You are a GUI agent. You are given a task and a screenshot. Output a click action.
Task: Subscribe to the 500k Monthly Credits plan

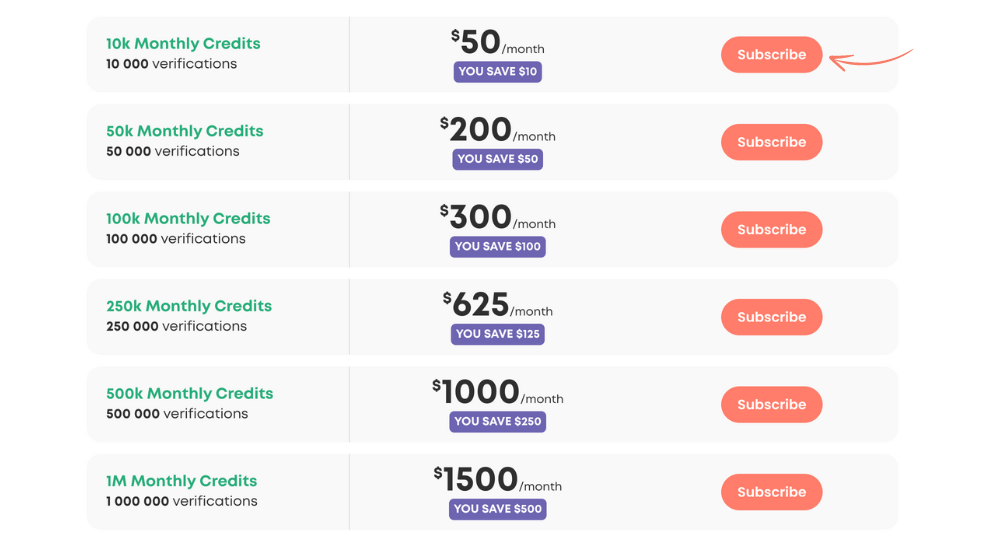[772, 405]
